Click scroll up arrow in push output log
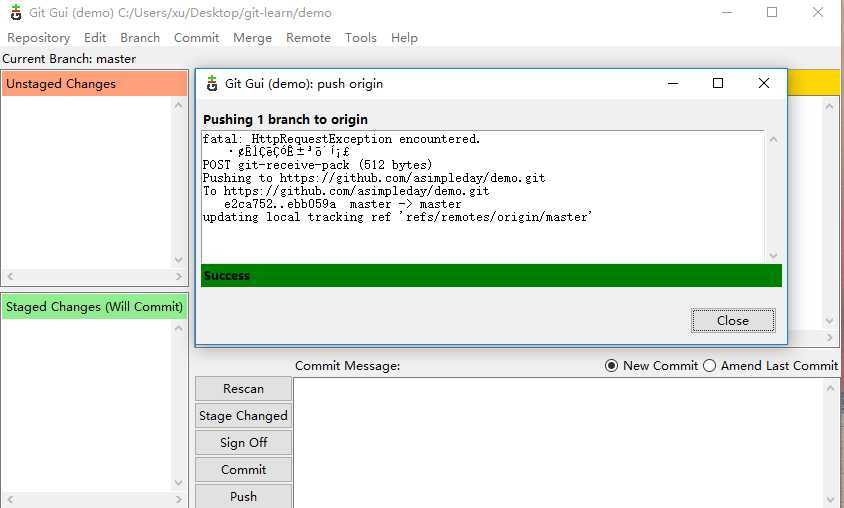 tap(773, 140)
